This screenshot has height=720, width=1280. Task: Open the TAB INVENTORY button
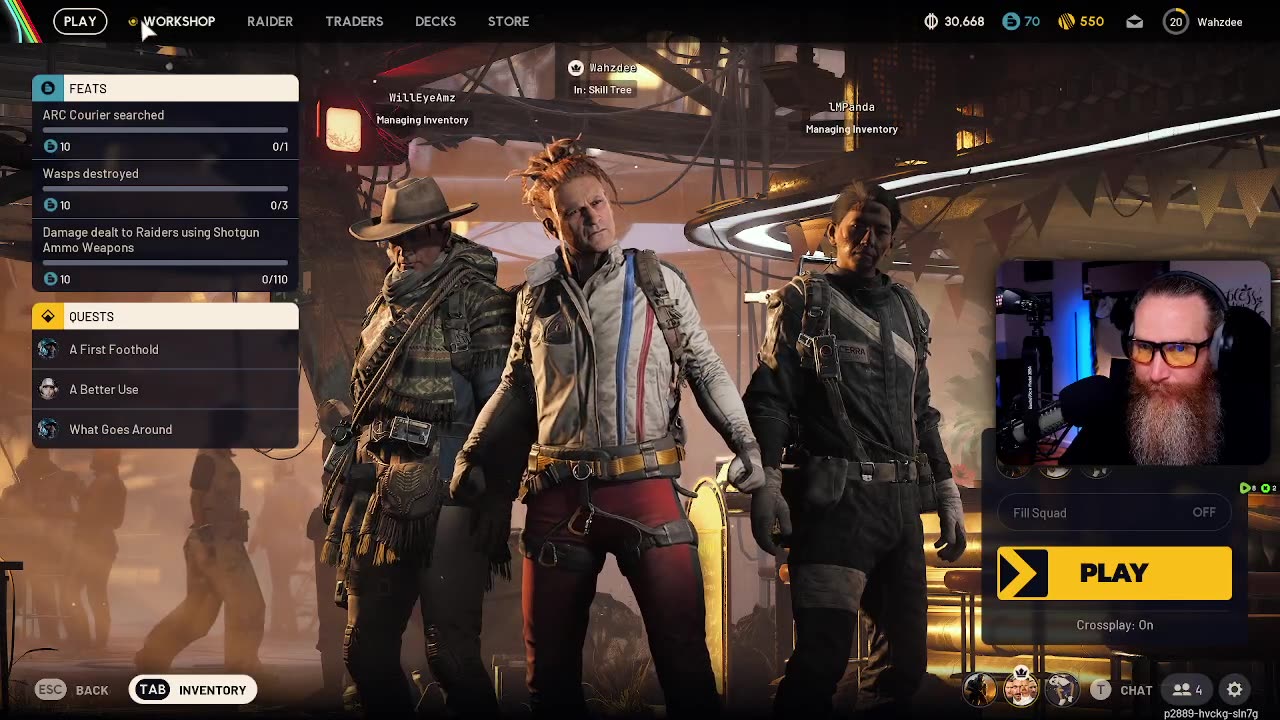click(x=193, y=690)
